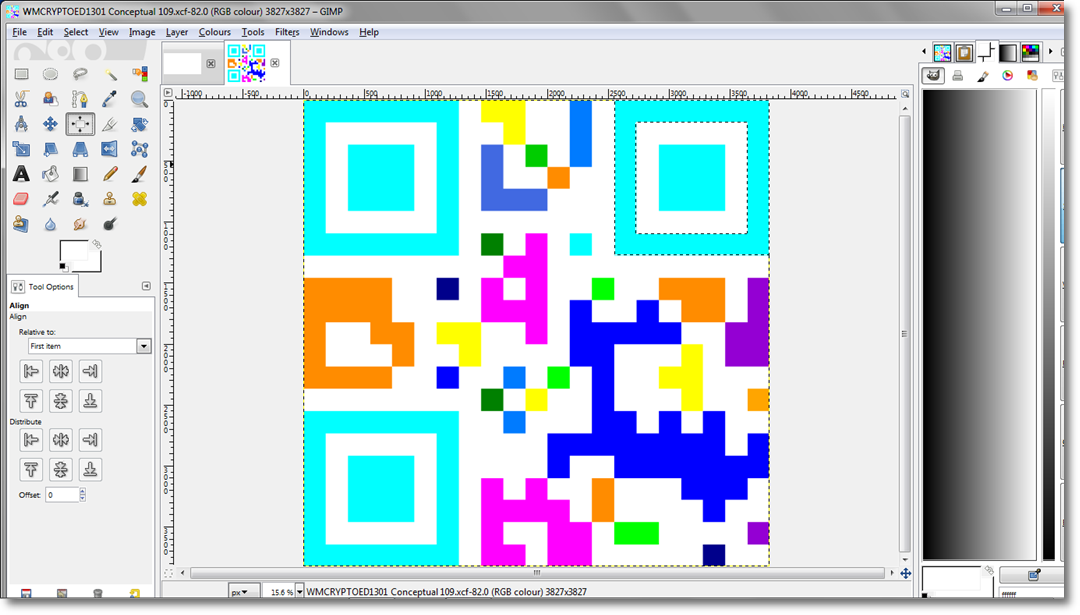1080x615 pixels.
Task: Open the ruler-corner image menu button
Action: 168,92
